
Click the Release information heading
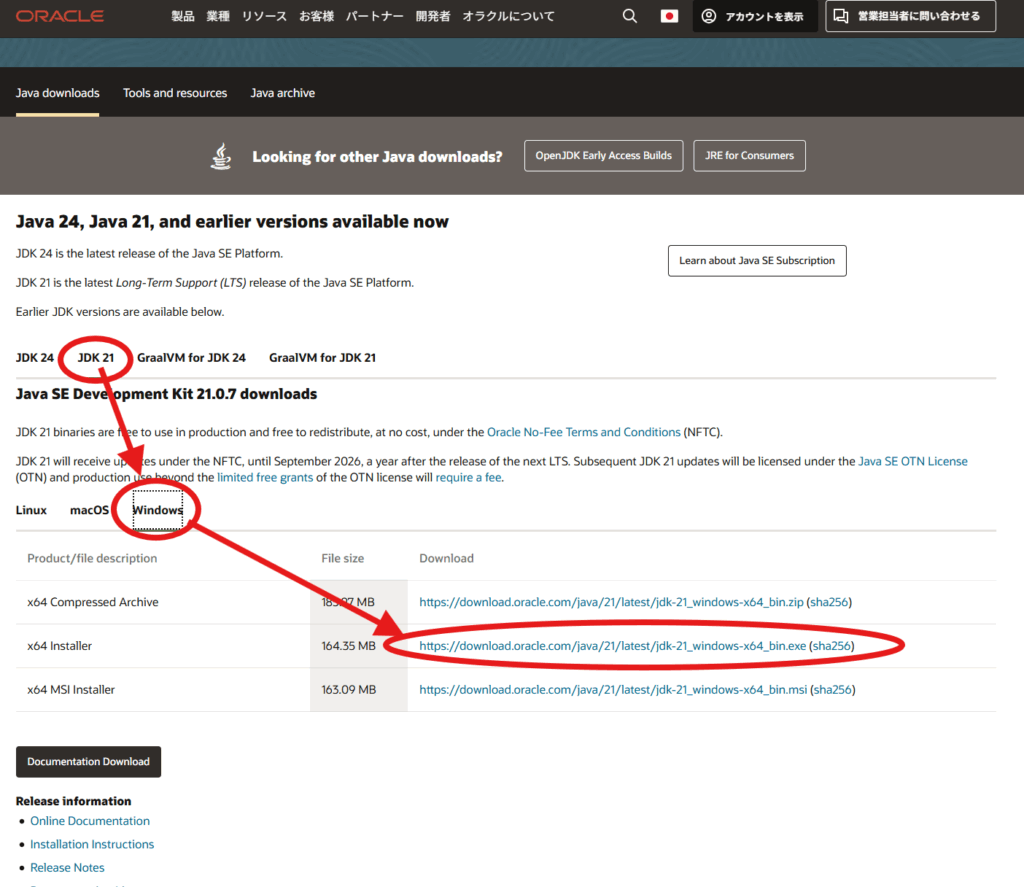click(x=73, y=801)
